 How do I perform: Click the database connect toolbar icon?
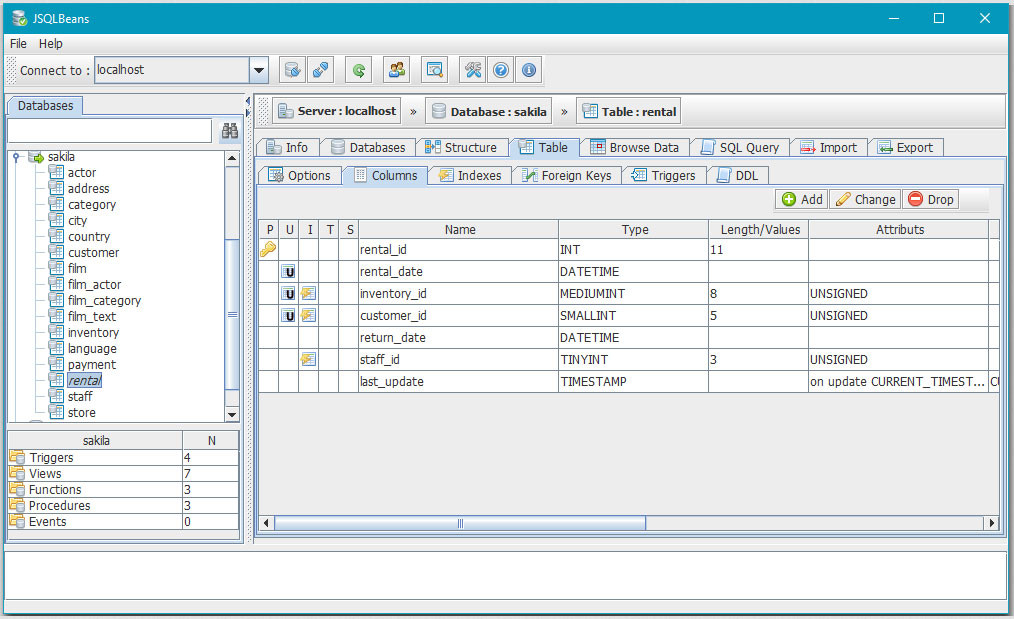(x=292, y=70)
